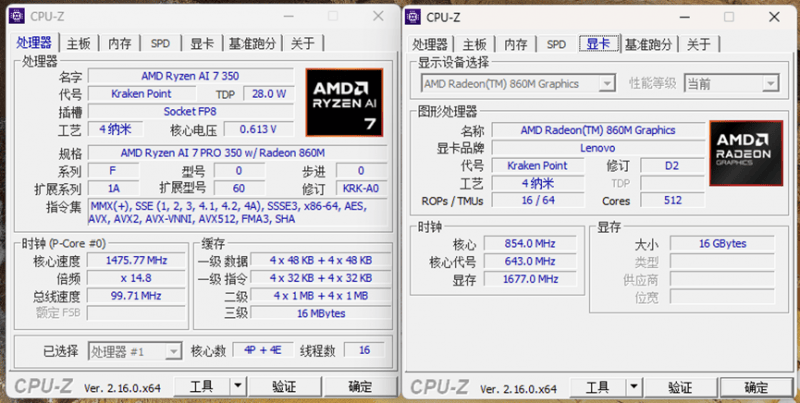
Task: Click the CPU-Z title icon in the graphics window
Action: pos(414,16)
